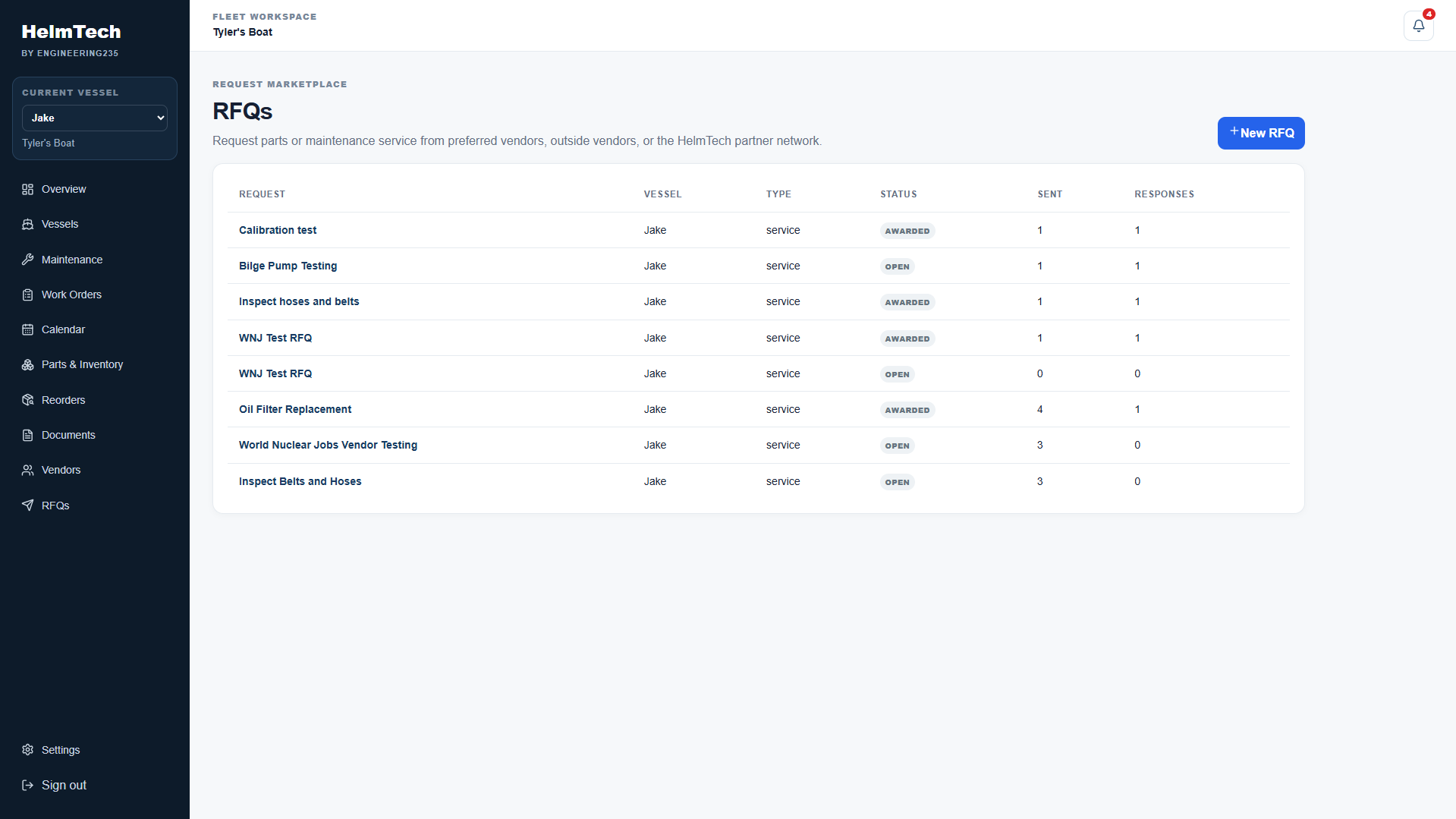The width and height of the screenshot is (1456, 819).
Task: Open the Bilge Pump Testing request
Action: point(288,266)
